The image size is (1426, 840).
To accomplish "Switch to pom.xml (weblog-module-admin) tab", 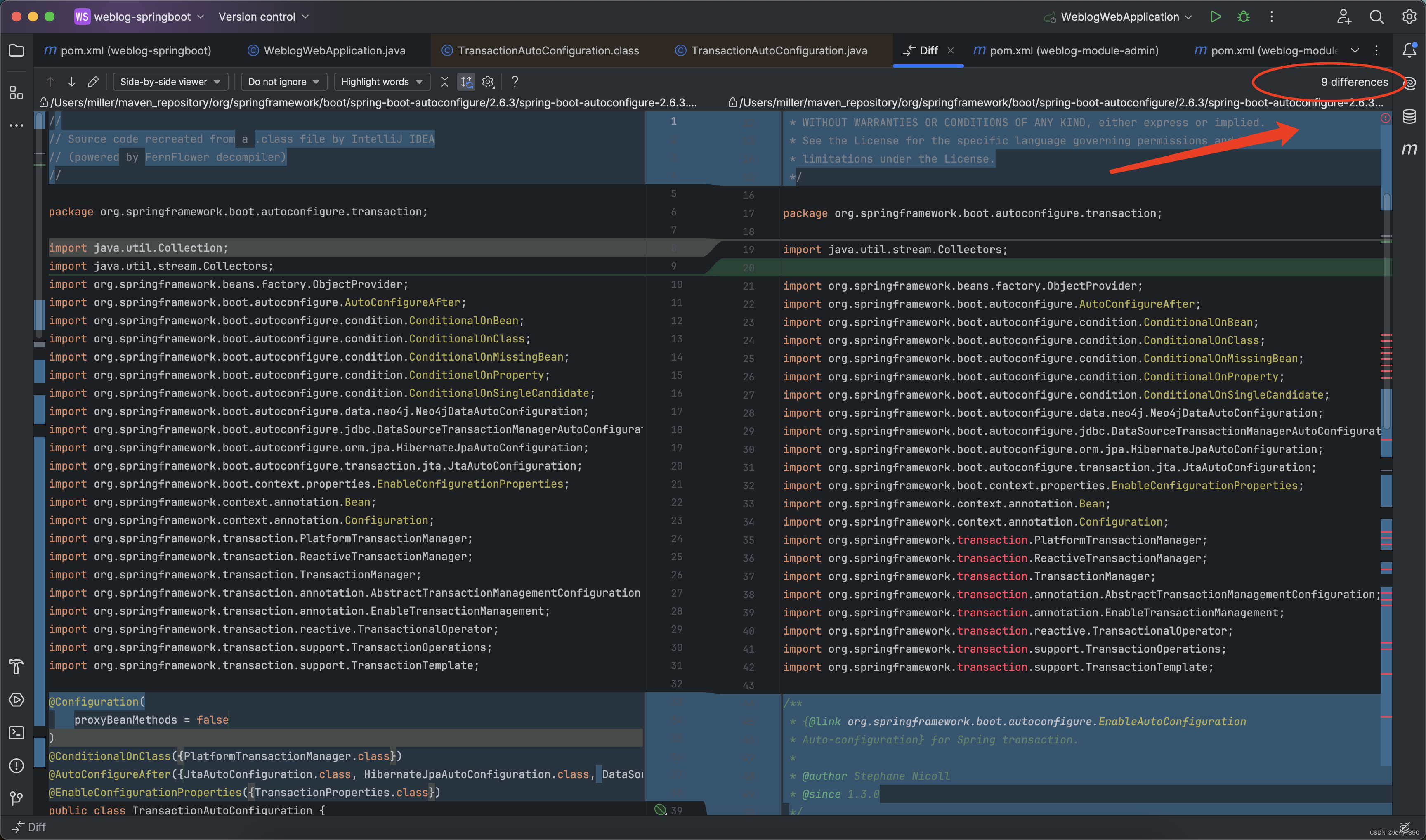I will coord(1067,50).
